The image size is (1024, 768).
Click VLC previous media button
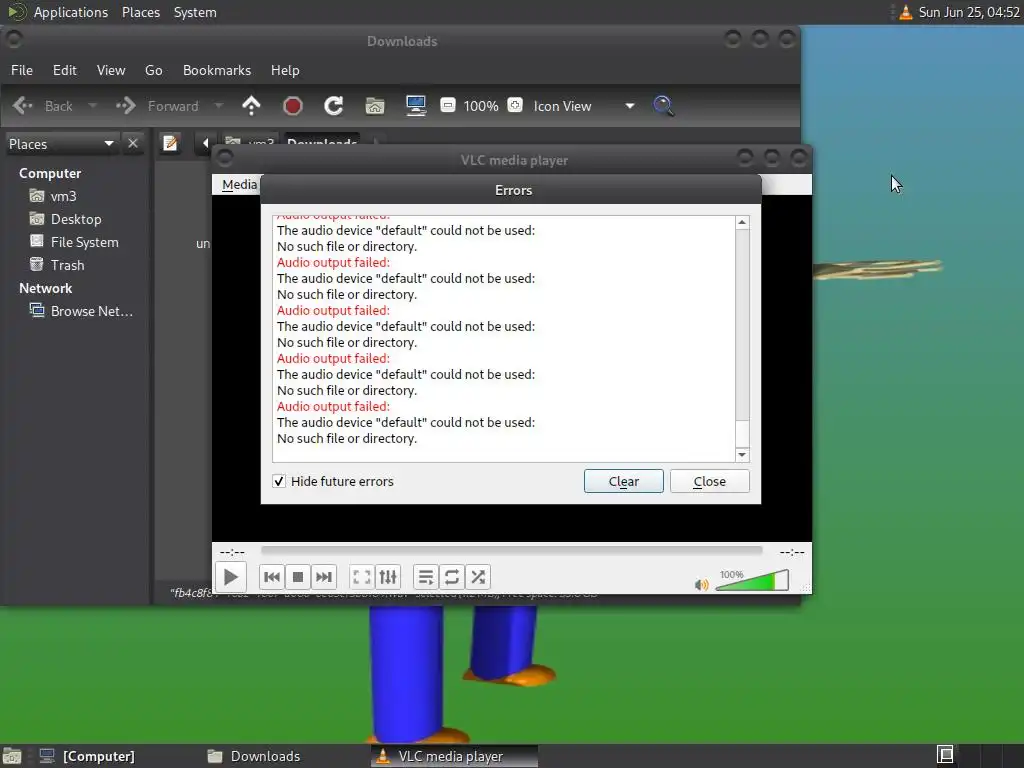(272, 577)
